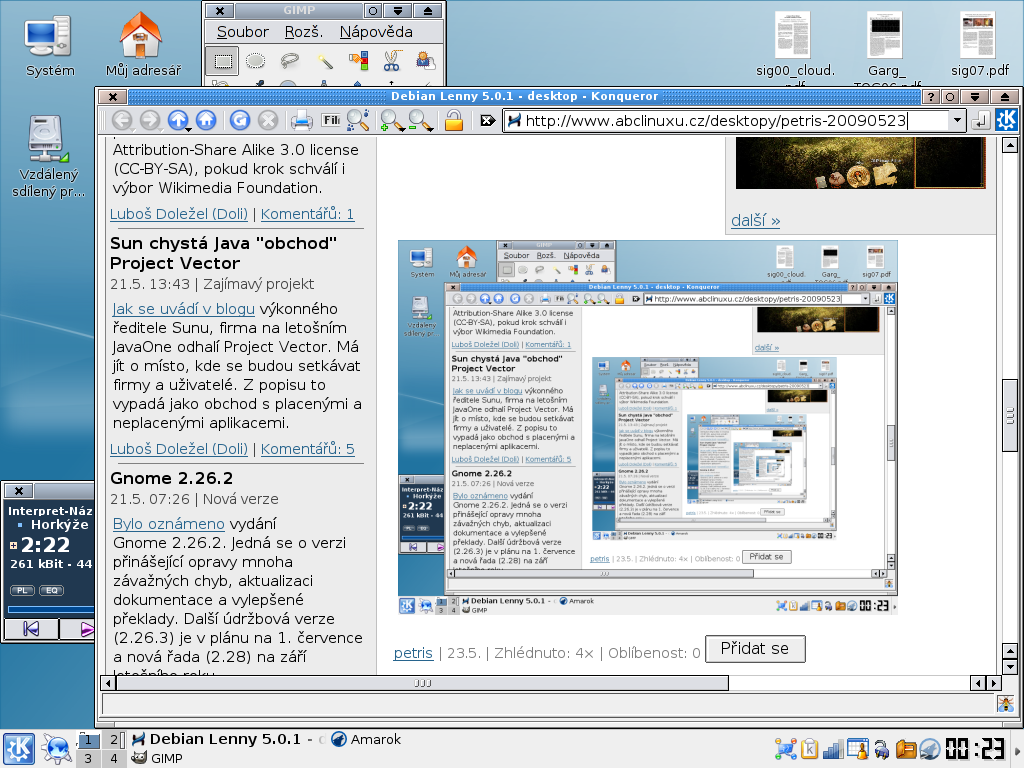Open sig07.pdf desktop file
The image size is (1024, 768).
(x=980, y=44)
